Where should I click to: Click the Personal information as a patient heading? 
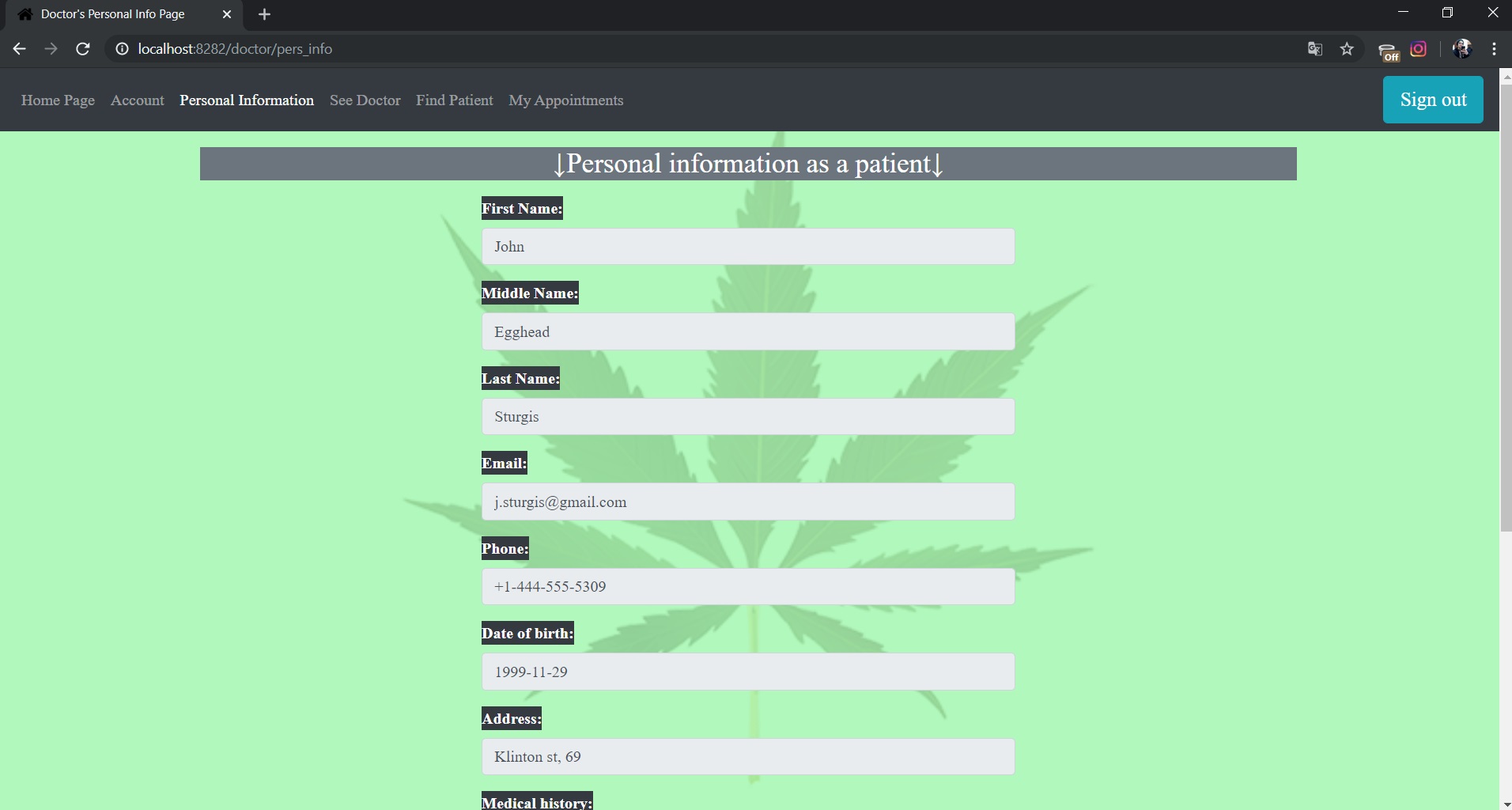[x=748, y=164]
